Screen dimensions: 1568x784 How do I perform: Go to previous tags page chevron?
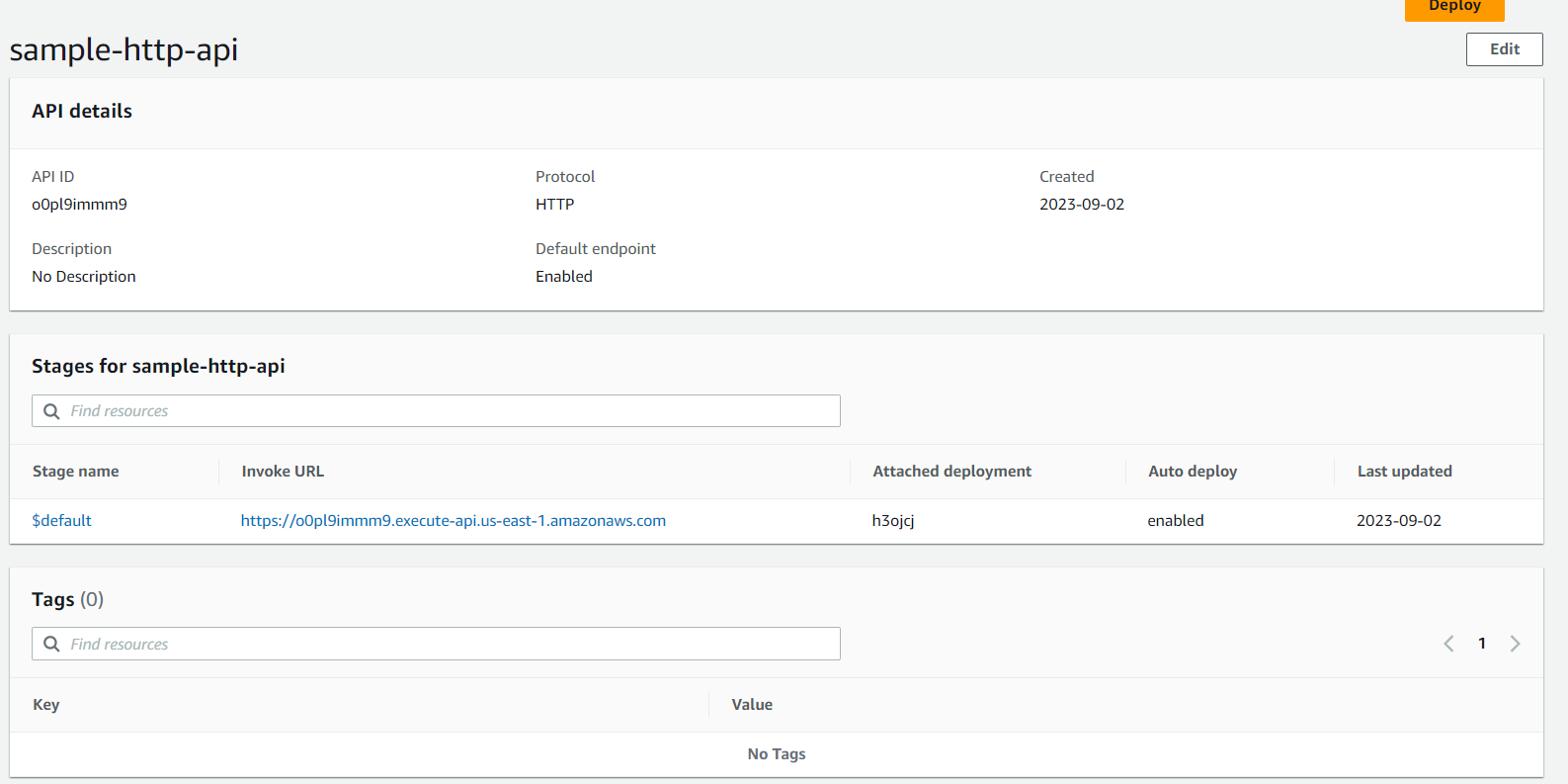(1448, 644)
